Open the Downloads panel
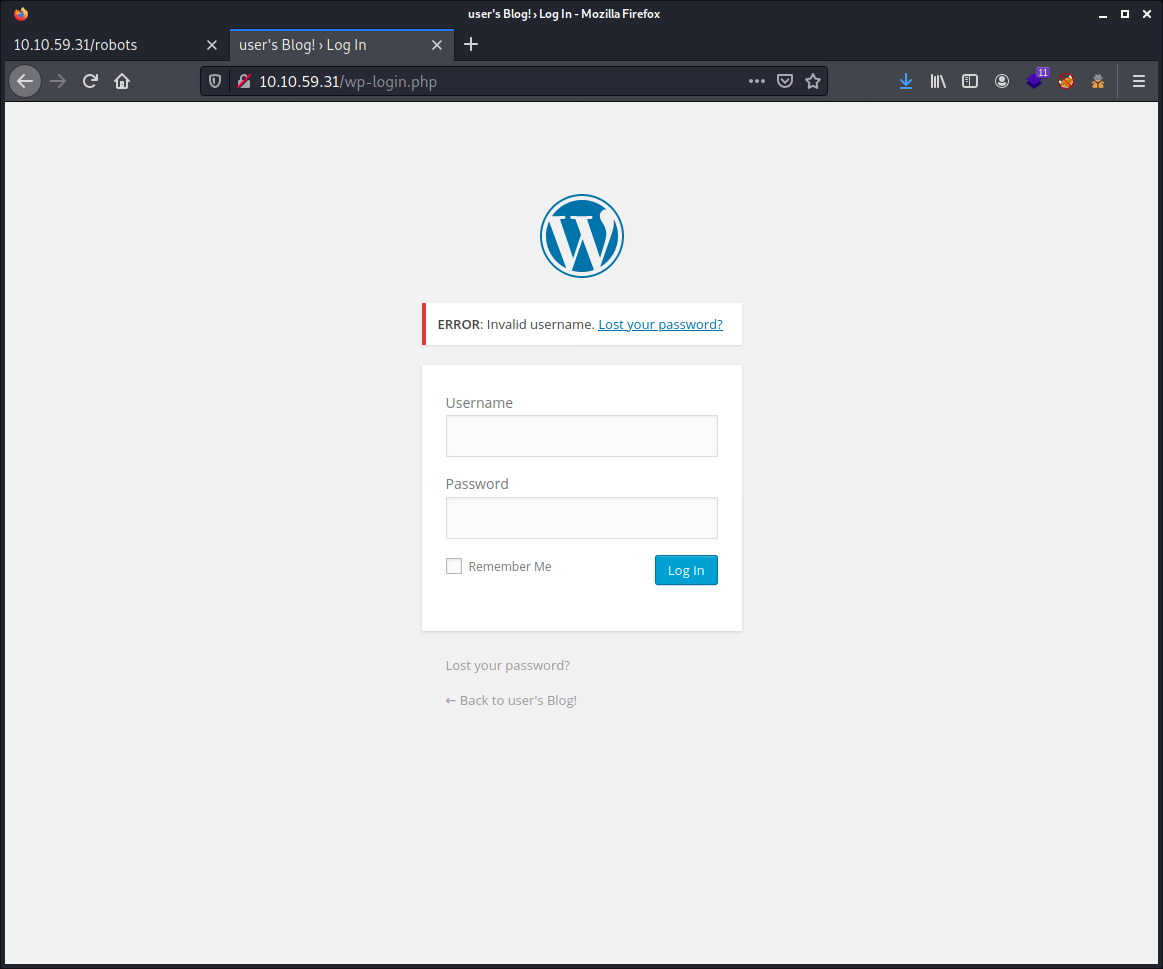This screenshot has width=1163, height=969. [x=906, y=82]
